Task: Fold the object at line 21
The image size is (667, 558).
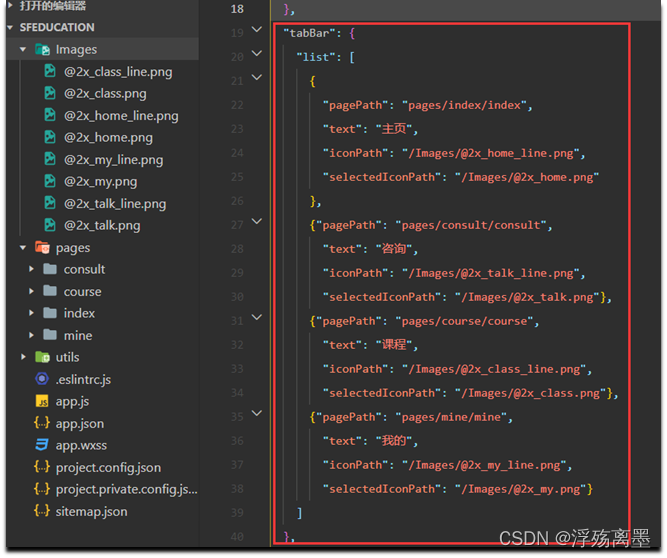Action: [x=257, y=77]
